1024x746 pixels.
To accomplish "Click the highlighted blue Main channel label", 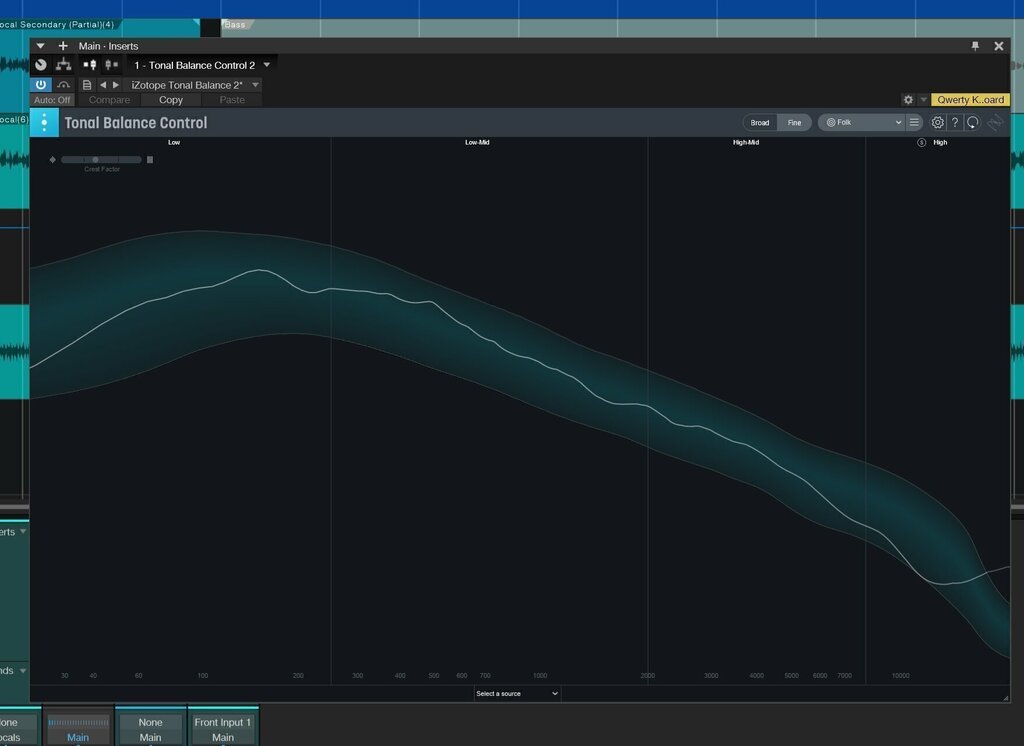I will pos(78,738).
